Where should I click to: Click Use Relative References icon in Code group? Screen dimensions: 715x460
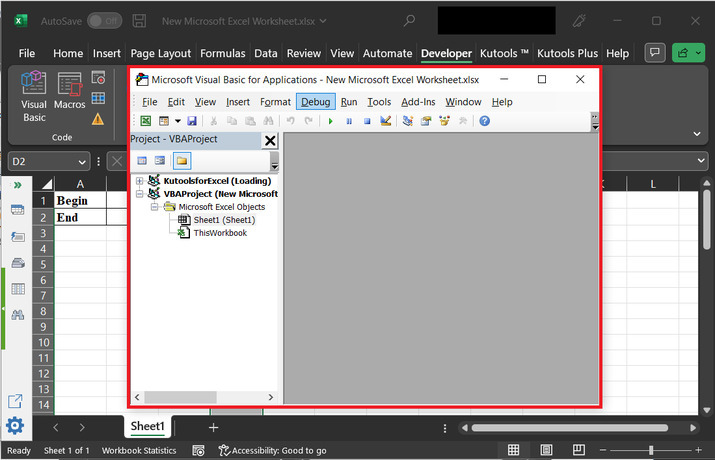(x=98, y=98)
